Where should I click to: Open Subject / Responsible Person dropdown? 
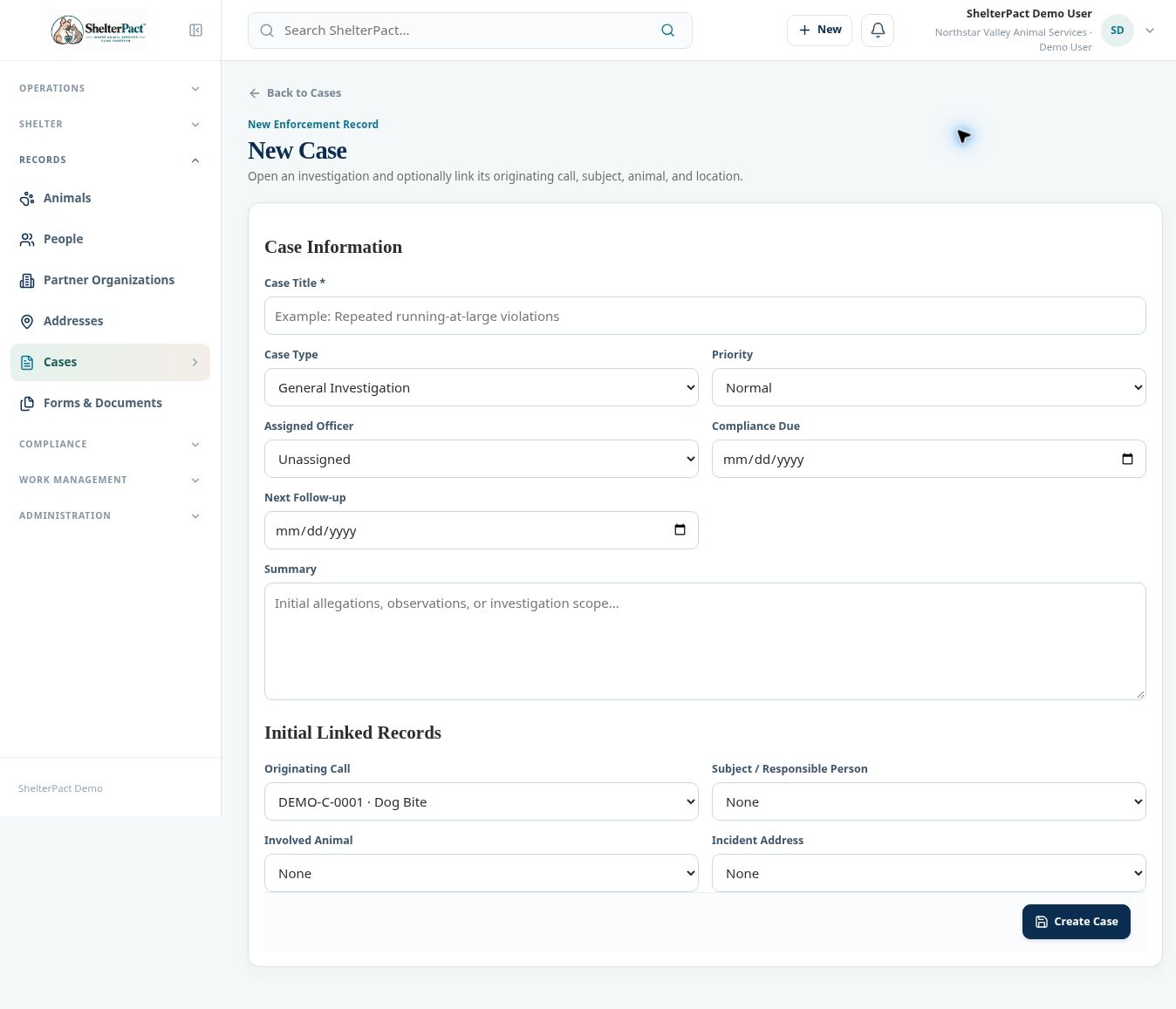929,801
